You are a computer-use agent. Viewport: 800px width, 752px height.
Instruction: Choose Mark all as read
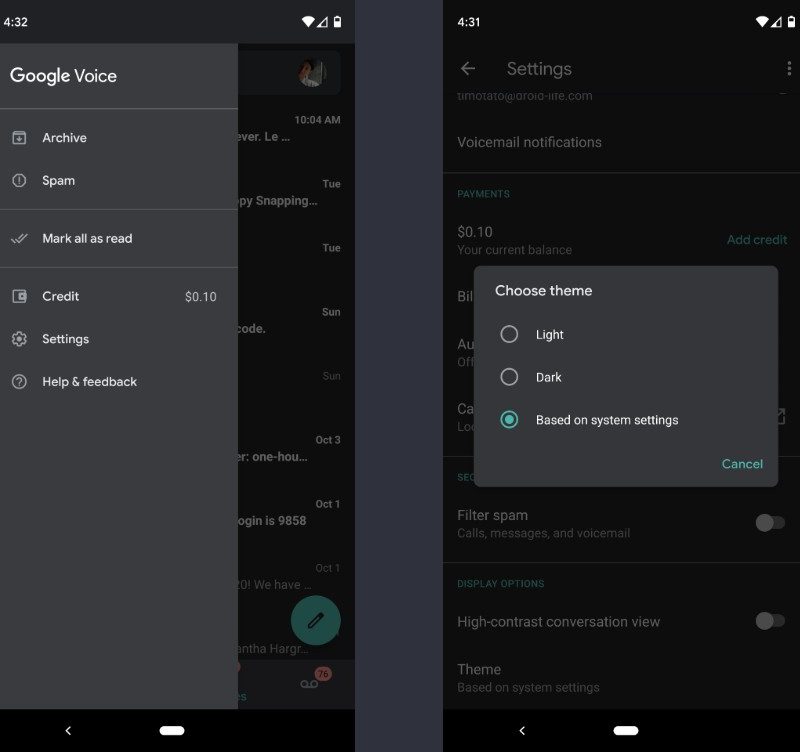pos(119,238)
